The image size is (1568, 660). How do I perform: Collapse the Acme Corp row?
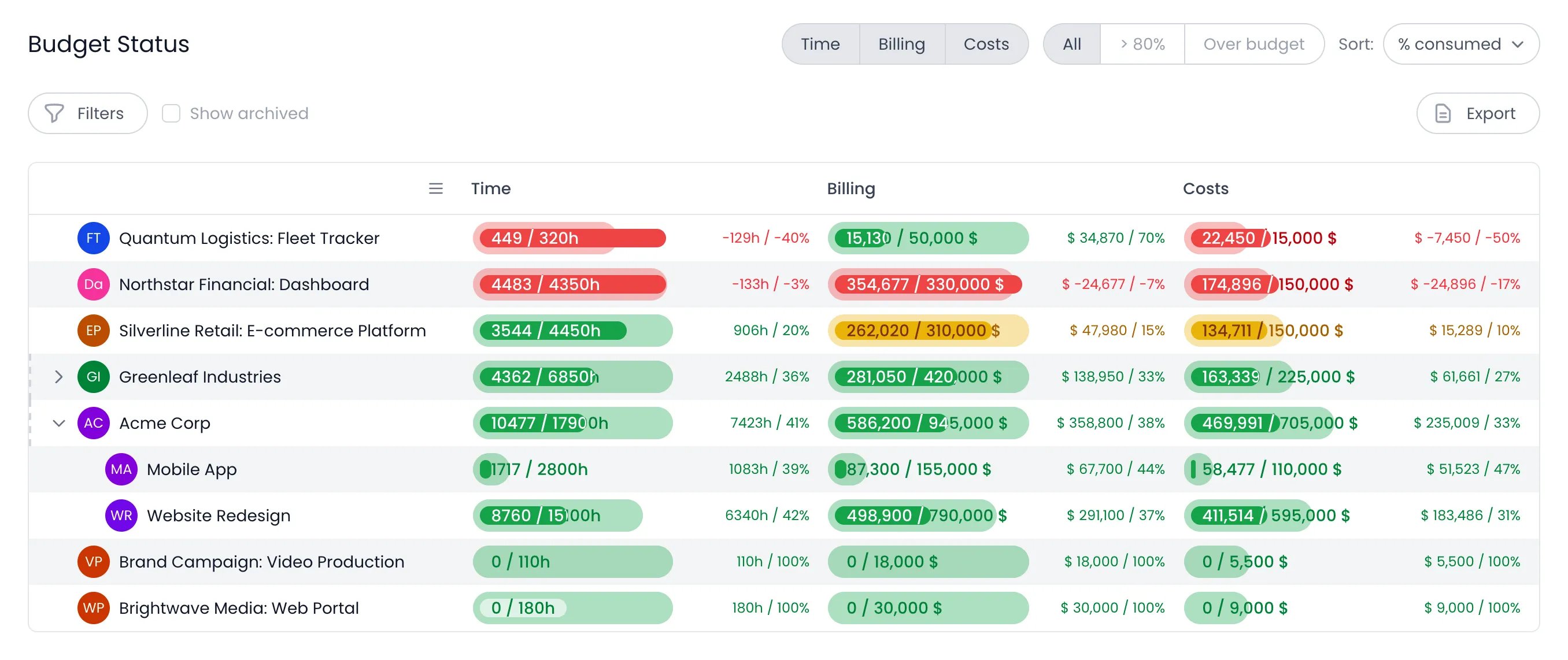[x=58, y=423]
